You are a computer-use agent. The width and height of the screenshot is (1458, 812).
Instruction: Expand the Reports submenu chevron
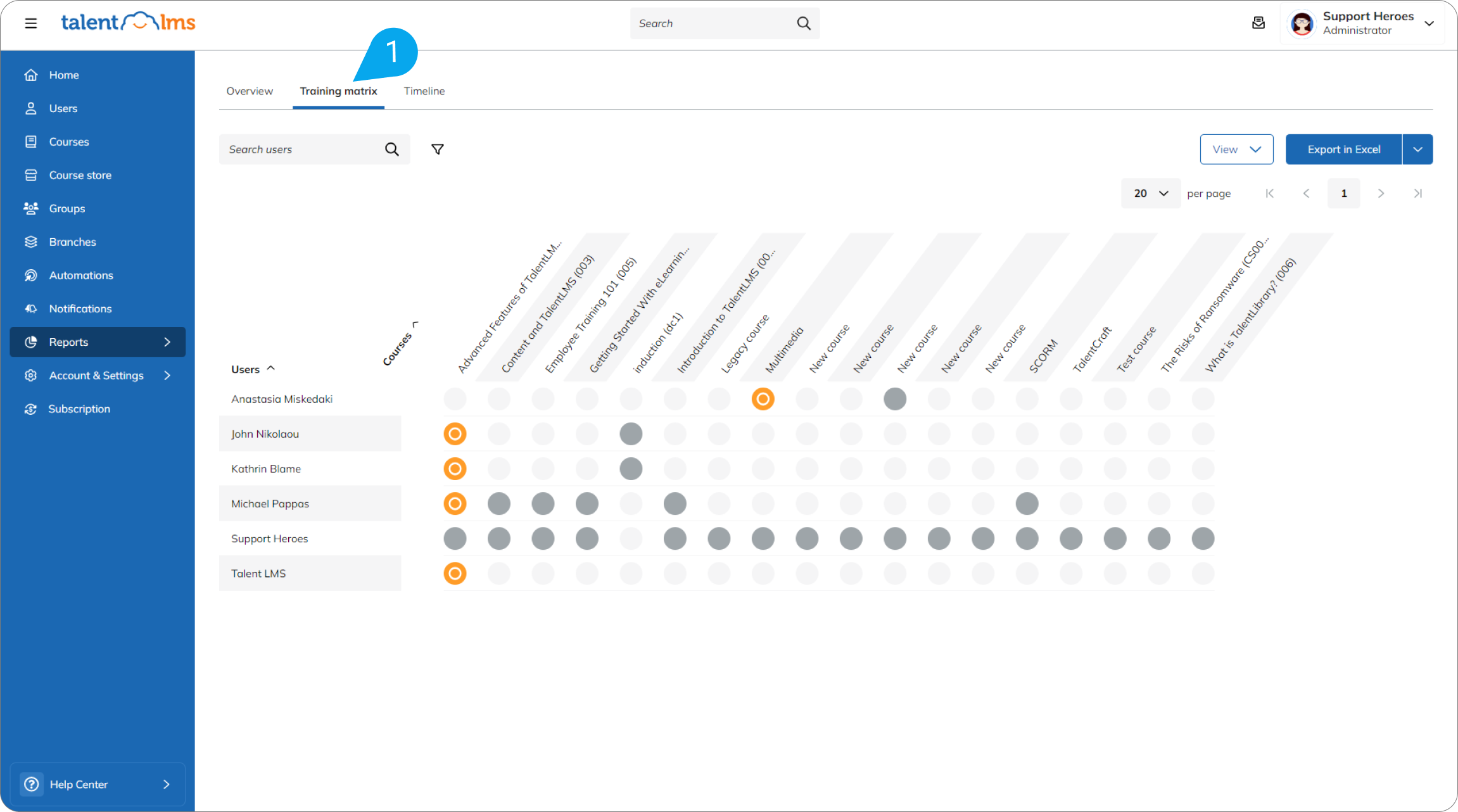[167, 342]
